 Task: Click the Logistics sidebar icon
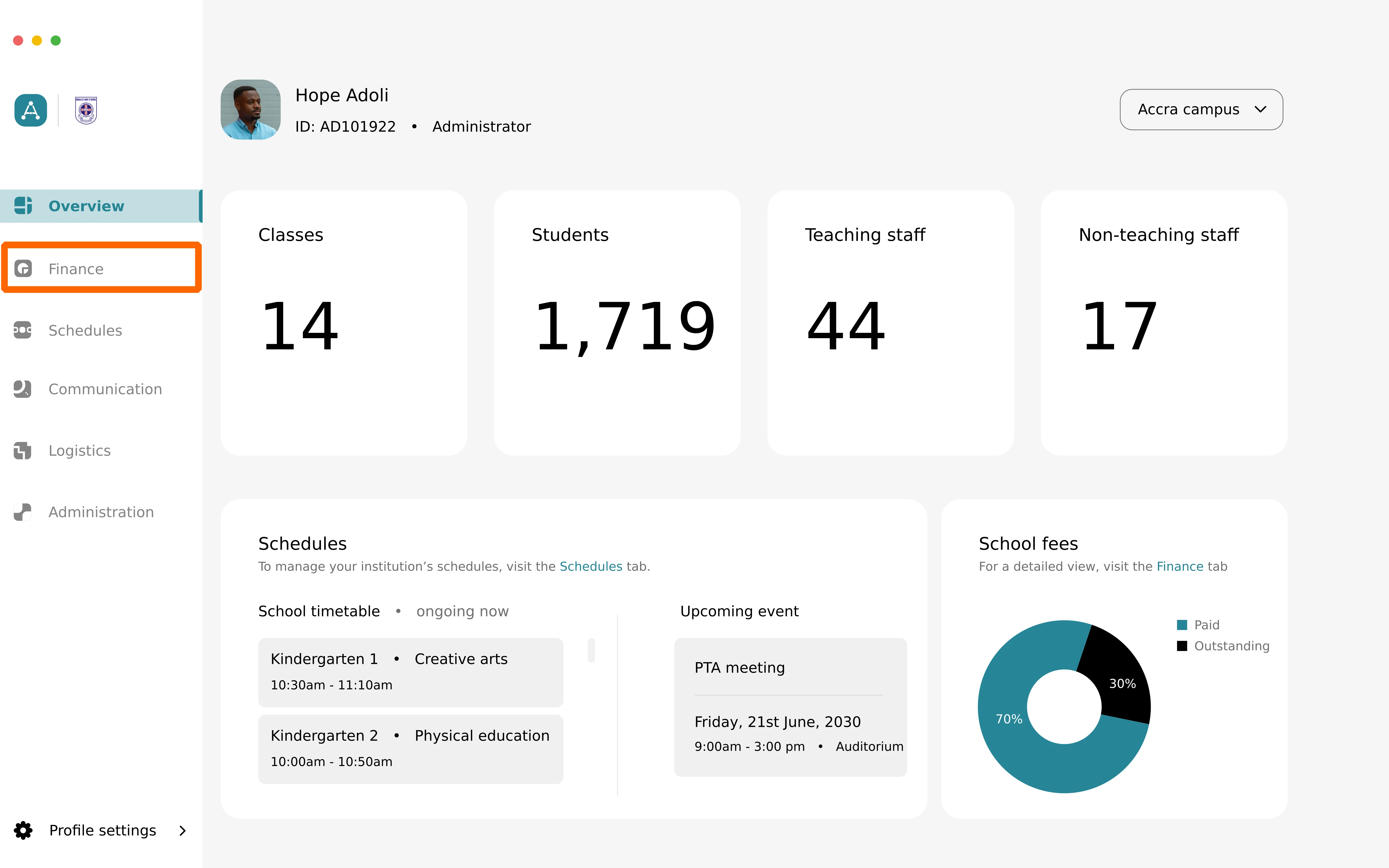point(22,451)
